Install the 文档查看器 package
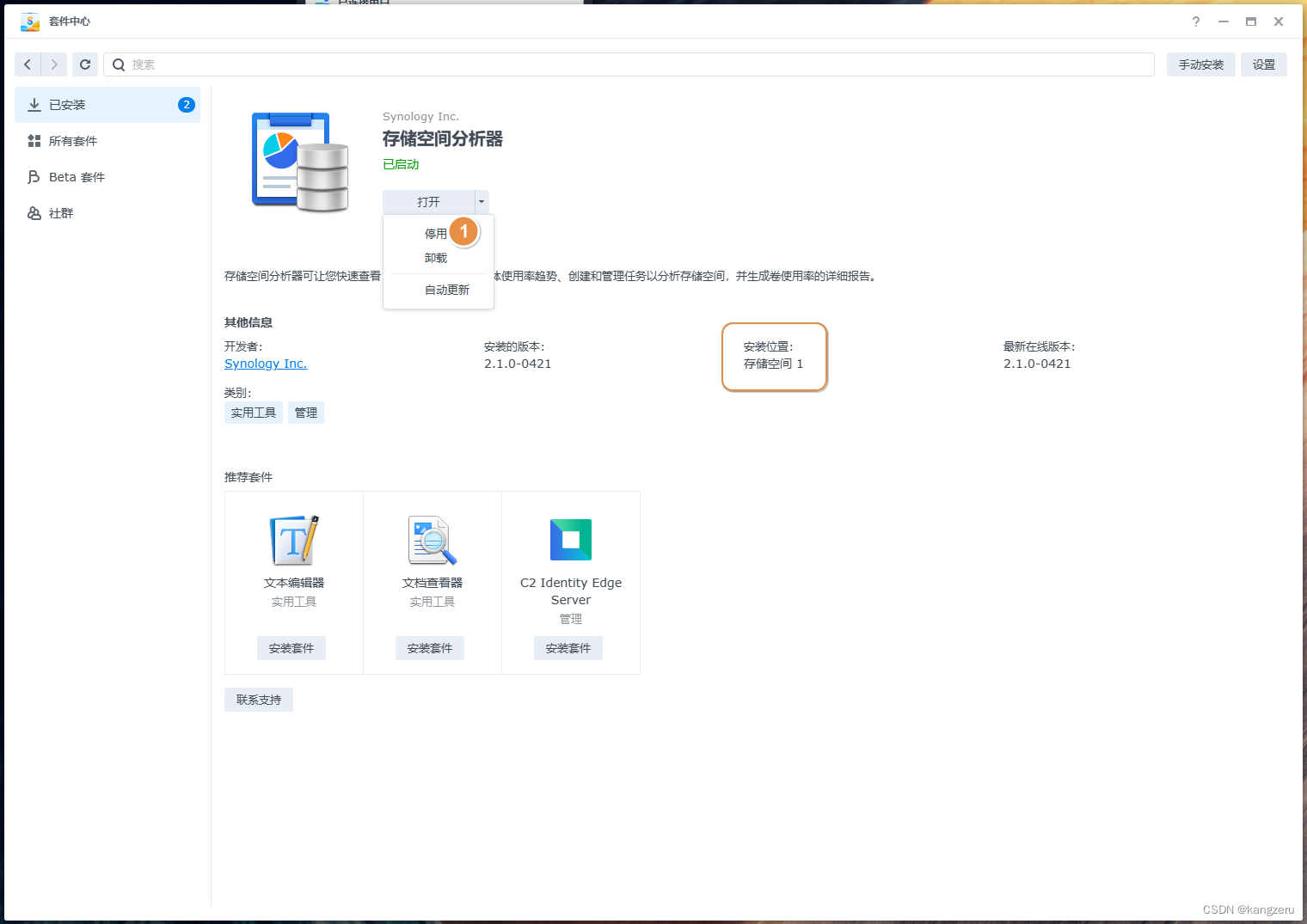The image size is (1307, 924). coord(430,648)
